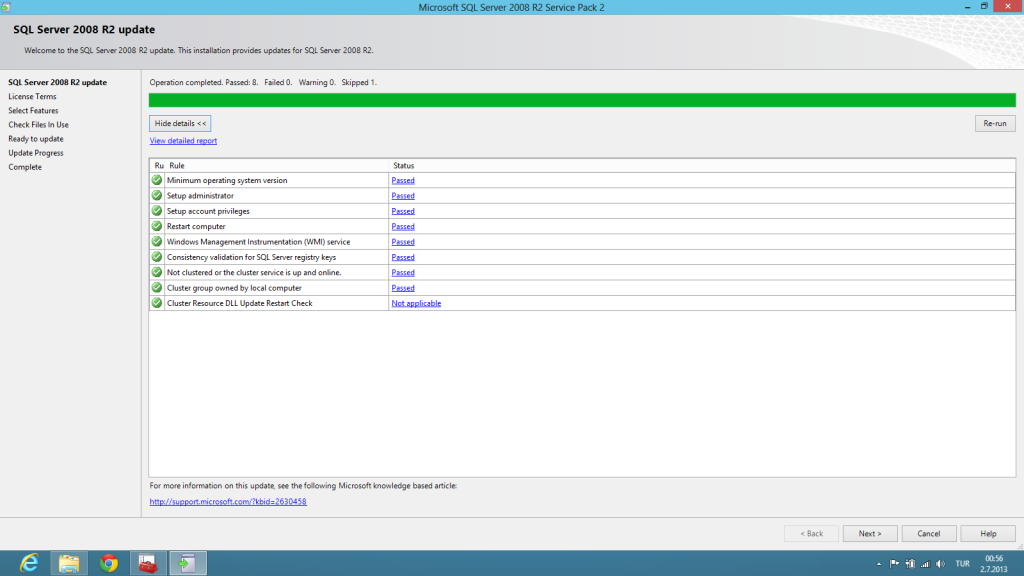Open Internet Explorer from taskbar
The height and width of the screenshot is (576, 1024).
point(29,563)
